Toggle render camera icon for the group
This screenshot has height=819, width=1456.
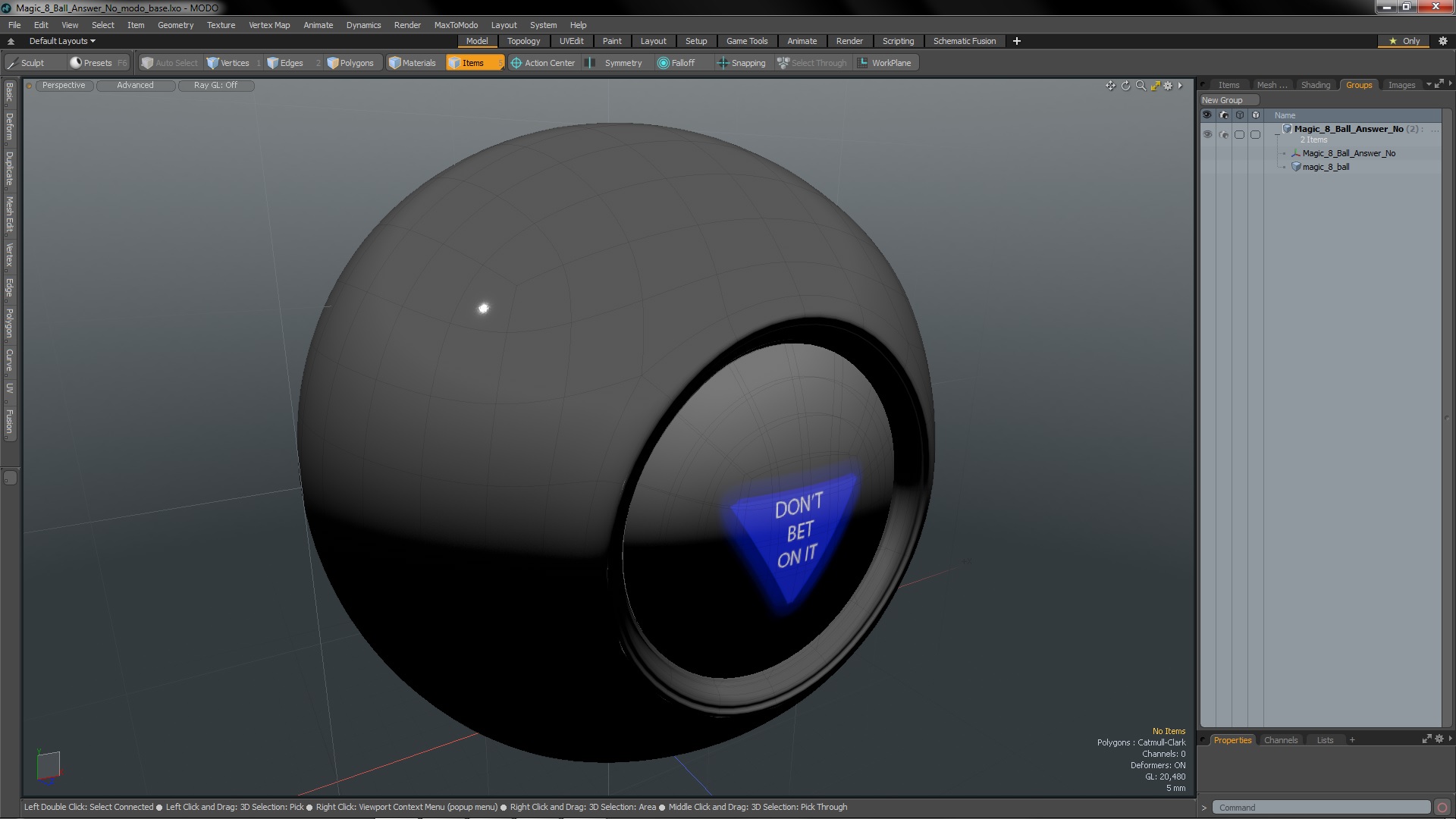tap(1223, 134)
